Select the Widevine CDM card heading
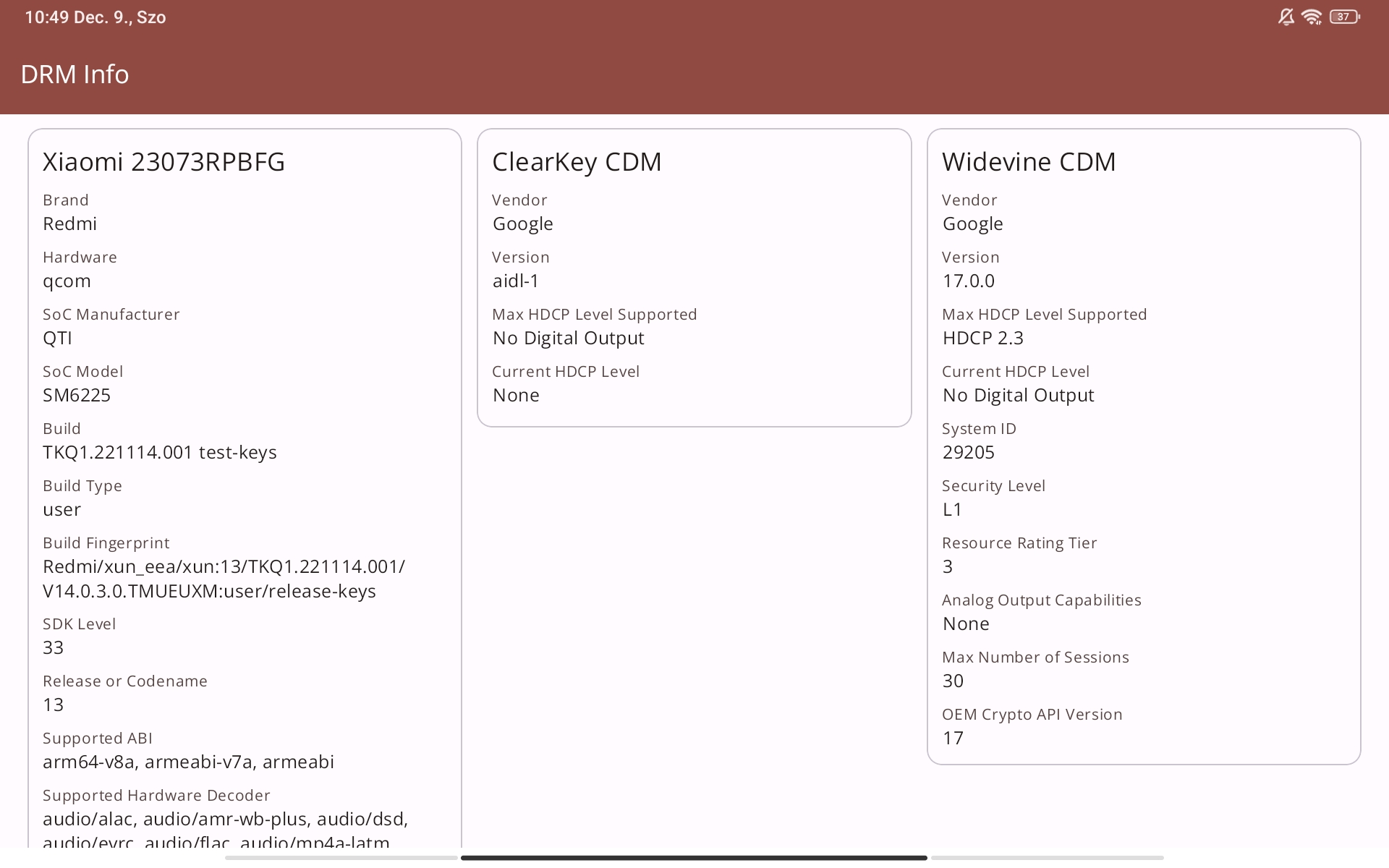Image resolution: width=1389 pixels, height=868 pixels. [x=1029, y=161]
